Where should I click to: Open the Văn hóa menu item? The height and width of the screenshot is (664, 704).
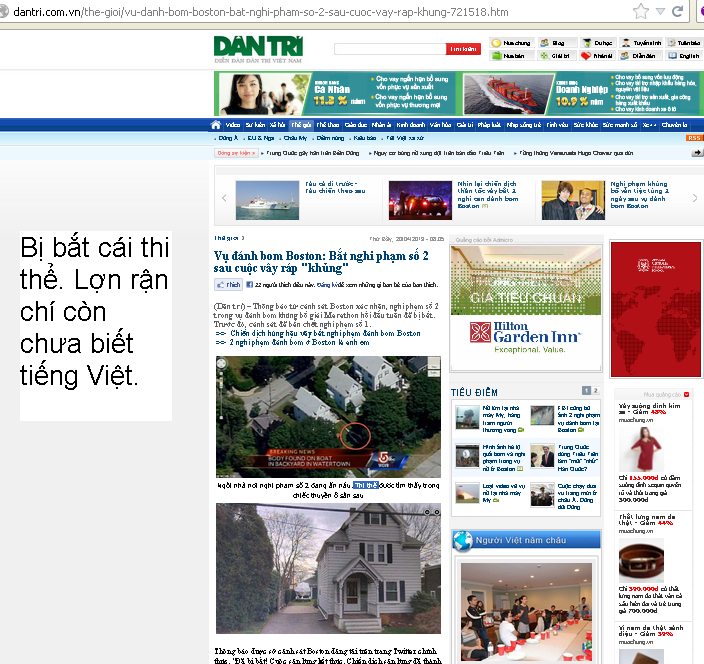coord(440,125)
